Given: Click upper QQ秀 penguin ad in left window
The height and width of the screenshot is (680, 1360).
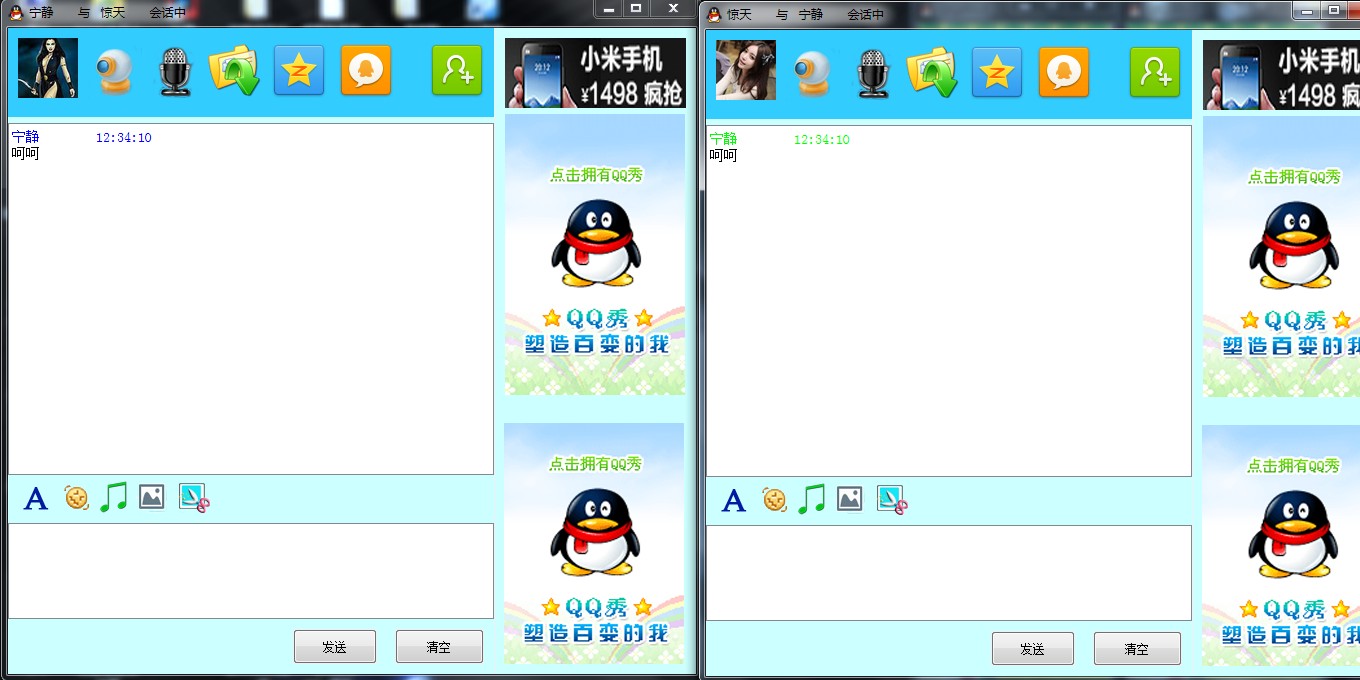Looking at the screenshot, I should (595, 254).
